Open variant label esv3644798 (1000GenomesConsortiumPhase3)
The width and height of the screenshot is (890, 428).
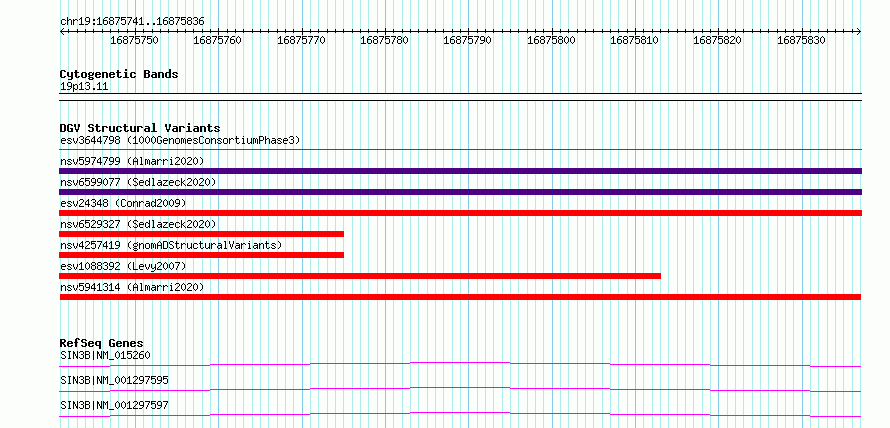(x=180, y=140)
